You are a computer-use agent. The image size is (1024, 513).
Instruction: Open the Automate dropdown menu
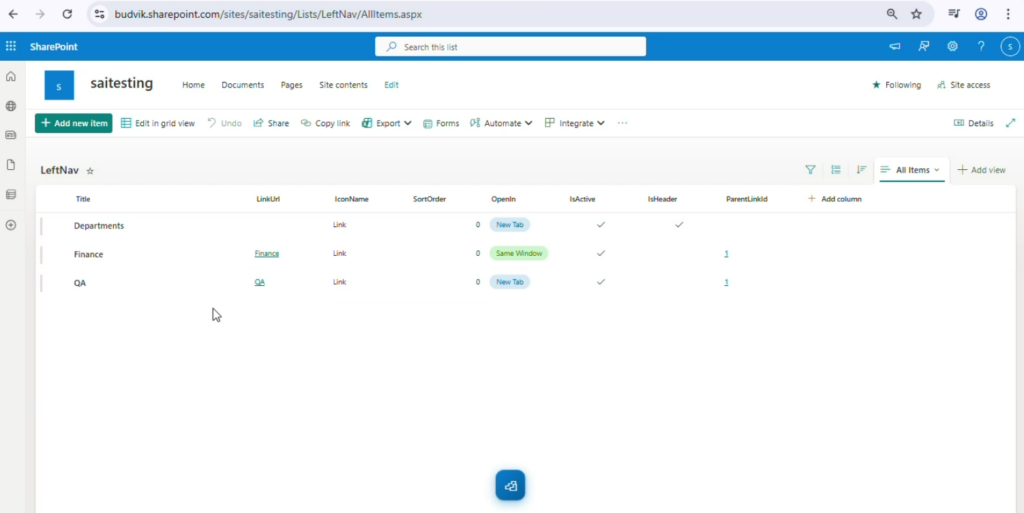[502, 123]
